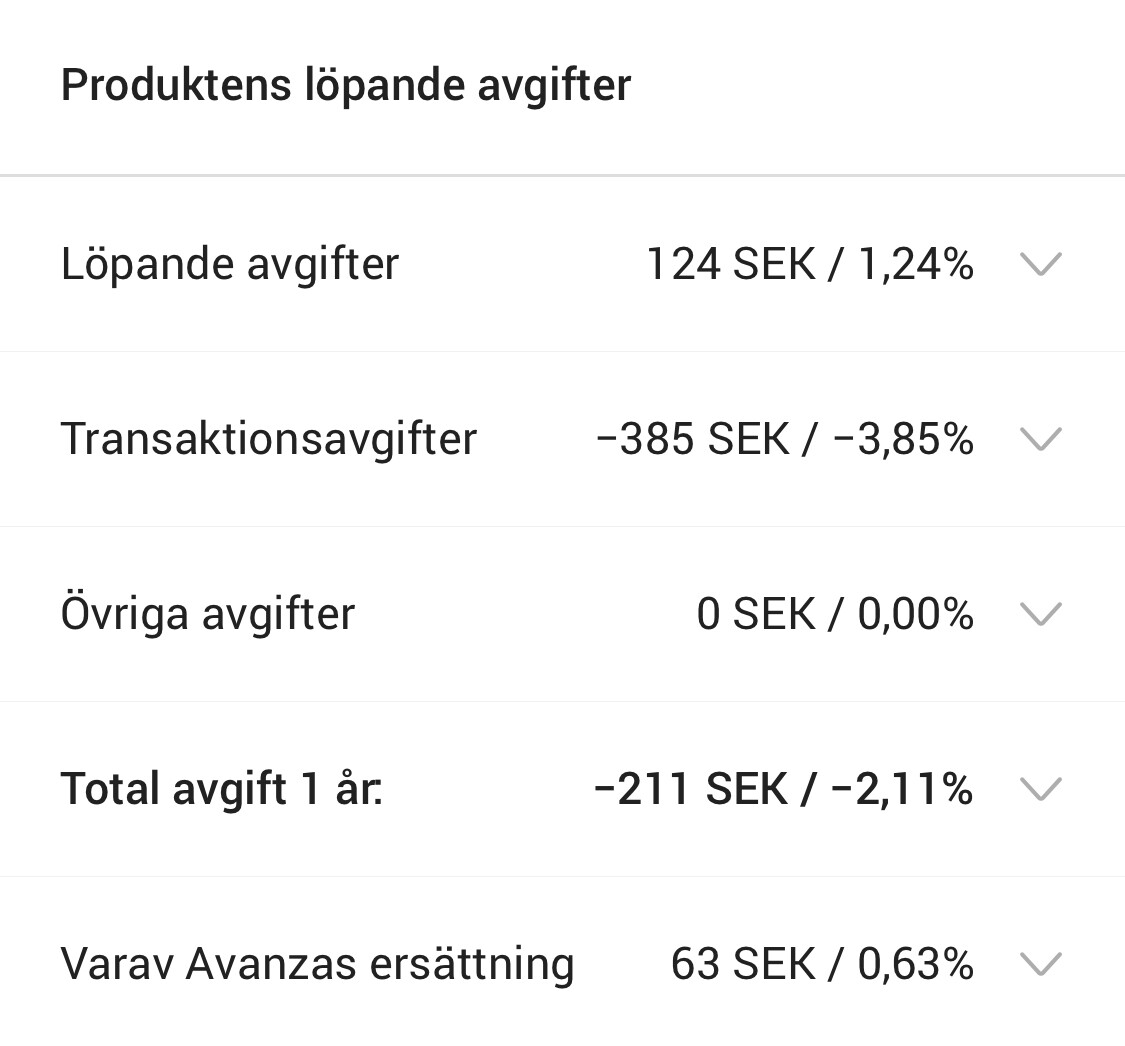Expand the Varav Avanzas ersättning chevron
This screenshot has height=1046, width=1125.
1040,964
